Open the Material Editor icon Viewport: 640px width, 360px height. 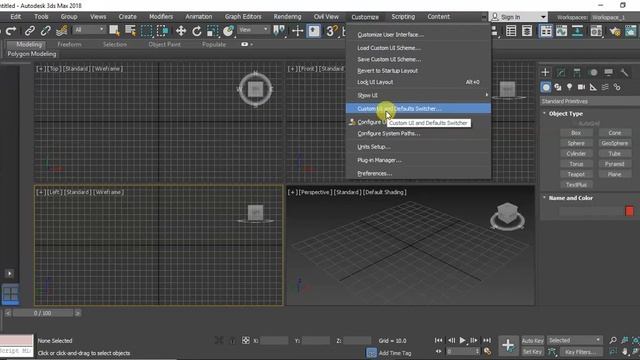coord(596,31)
